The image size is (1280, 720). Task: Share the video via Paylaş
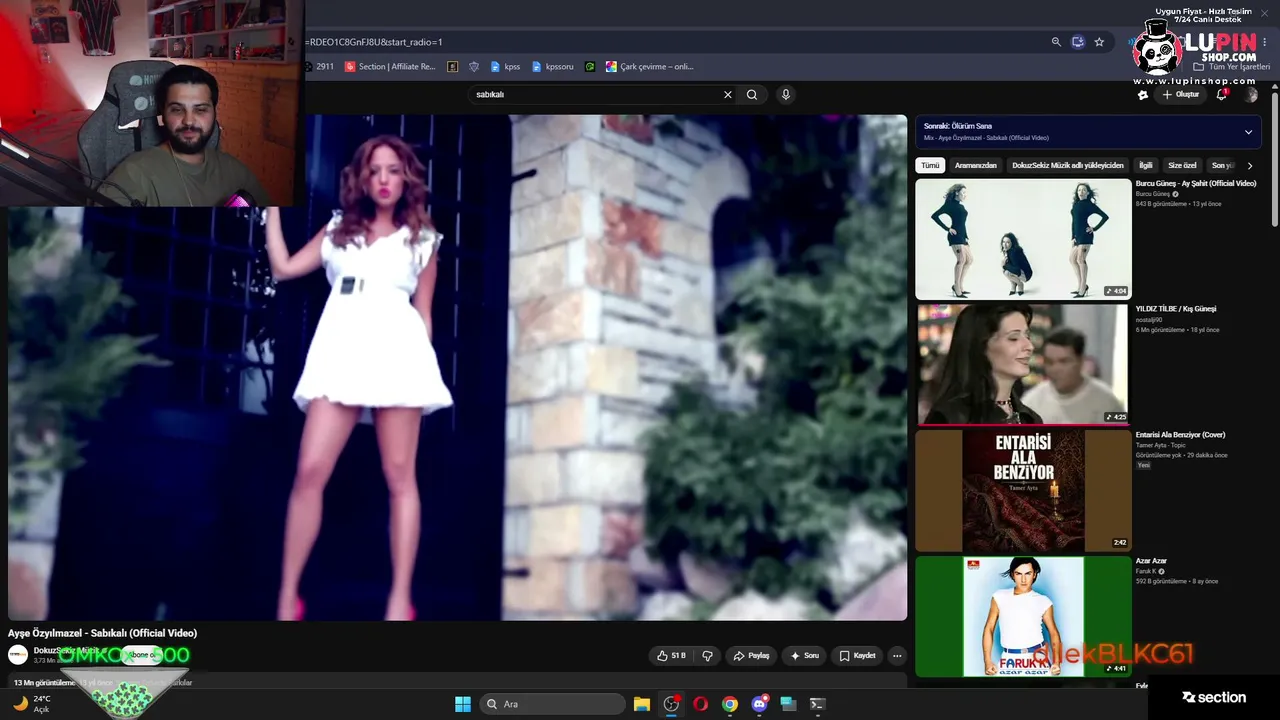click(751, 656)
